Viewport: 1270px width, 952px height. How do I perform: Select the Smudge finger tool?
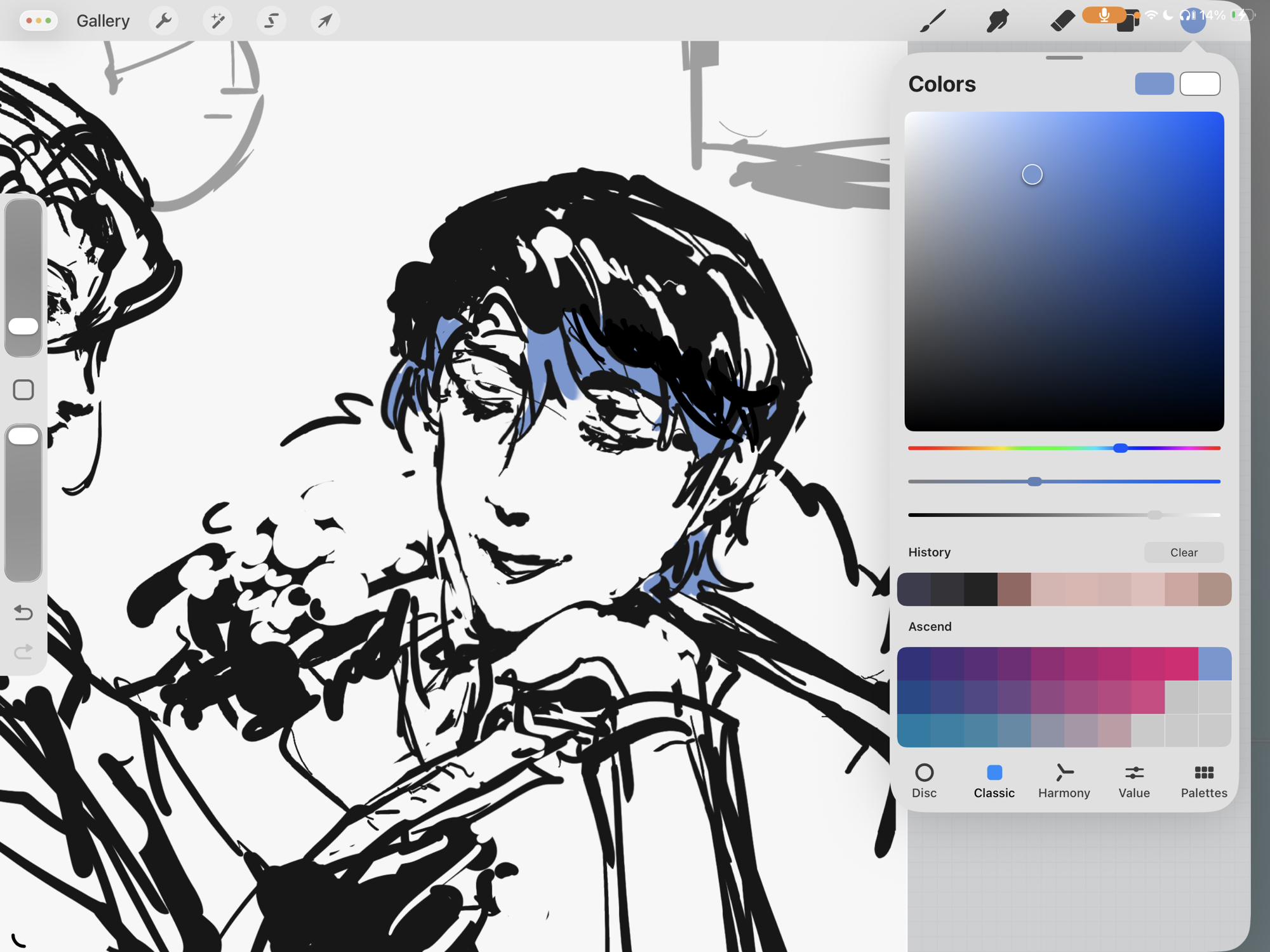tap(998, 21)
